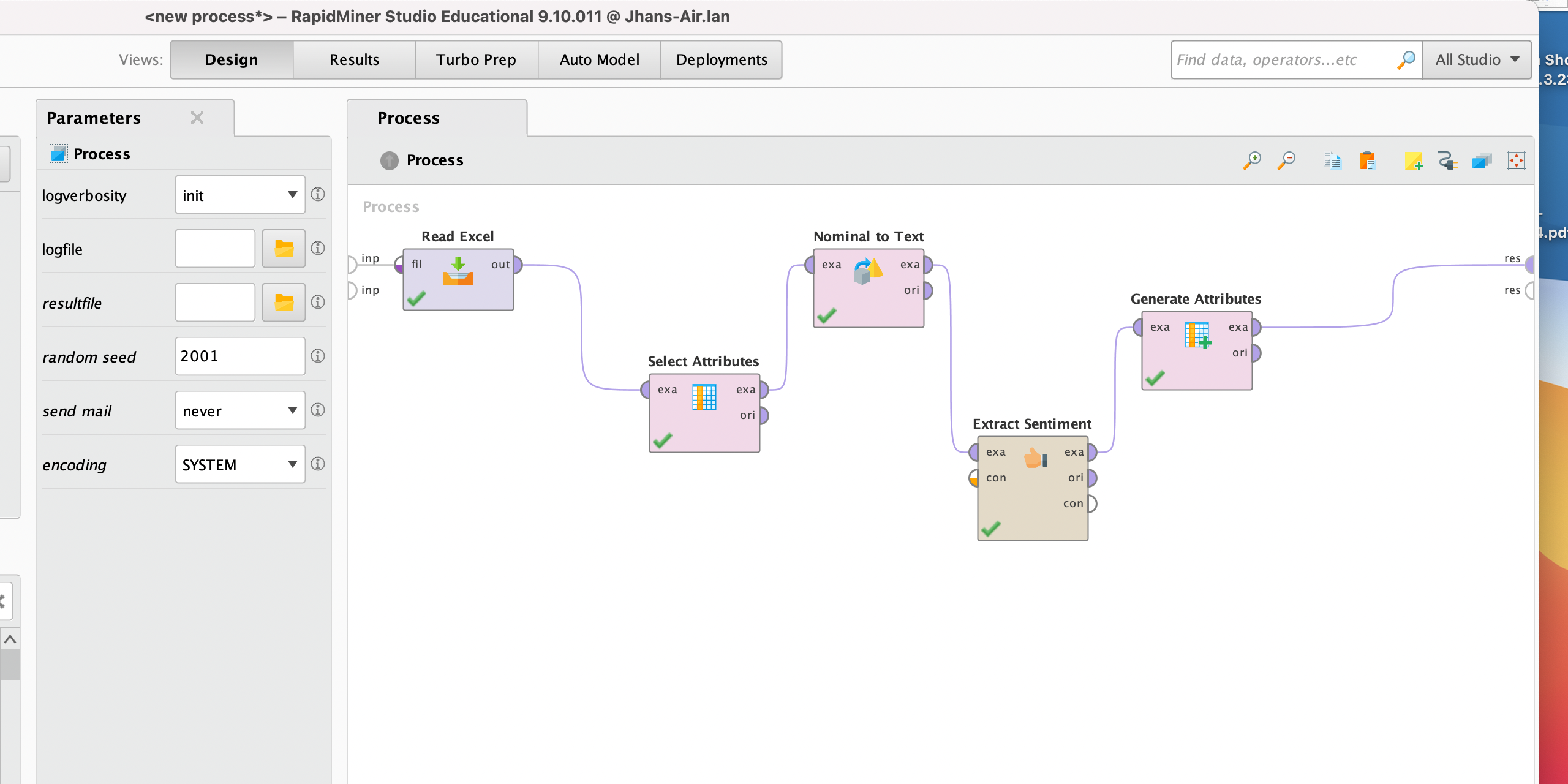Close the Parameters panel

[197, 118]
